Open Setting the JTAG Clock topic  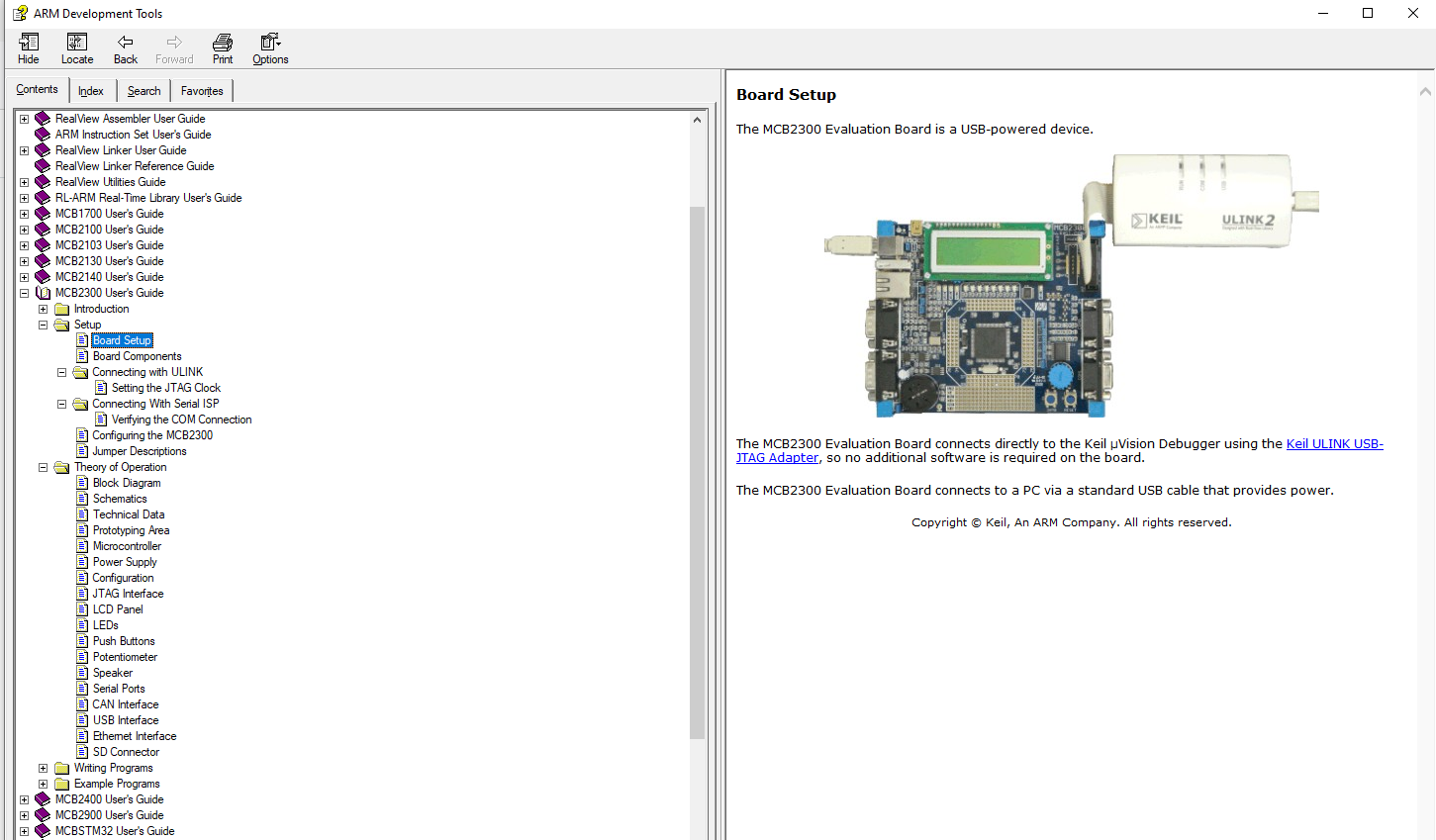pos(166,388)
